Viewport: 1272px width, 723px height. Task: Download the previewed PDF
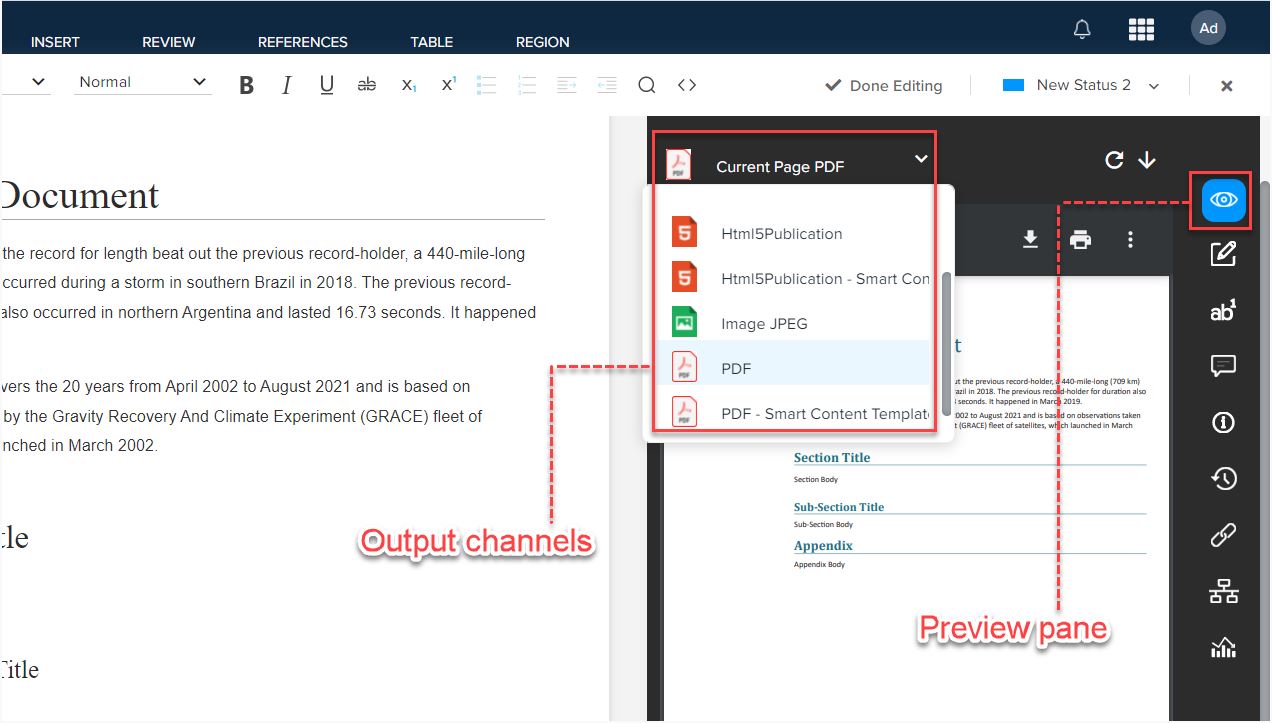[x=1030, y=240]
